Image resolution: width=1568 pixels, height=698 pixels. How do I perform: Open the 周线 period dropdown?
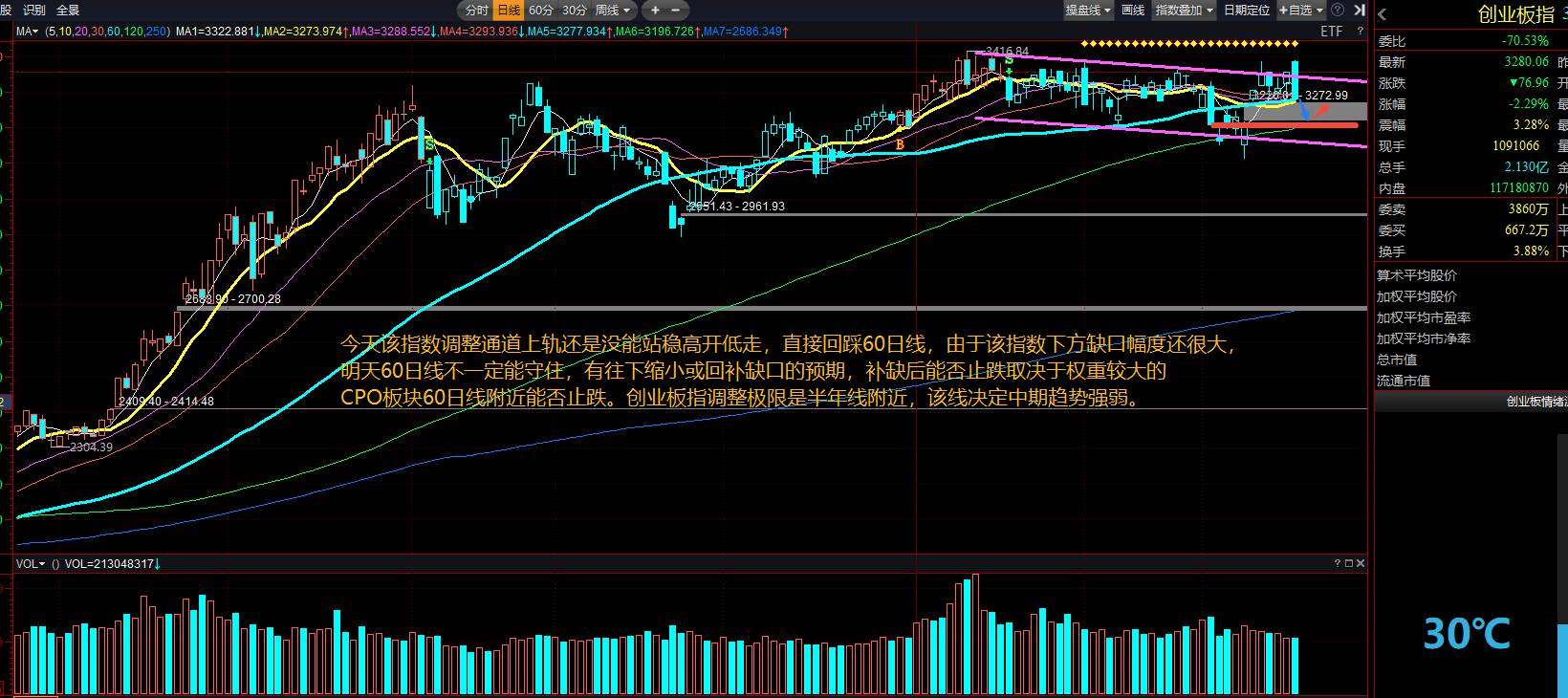(613, 11)
